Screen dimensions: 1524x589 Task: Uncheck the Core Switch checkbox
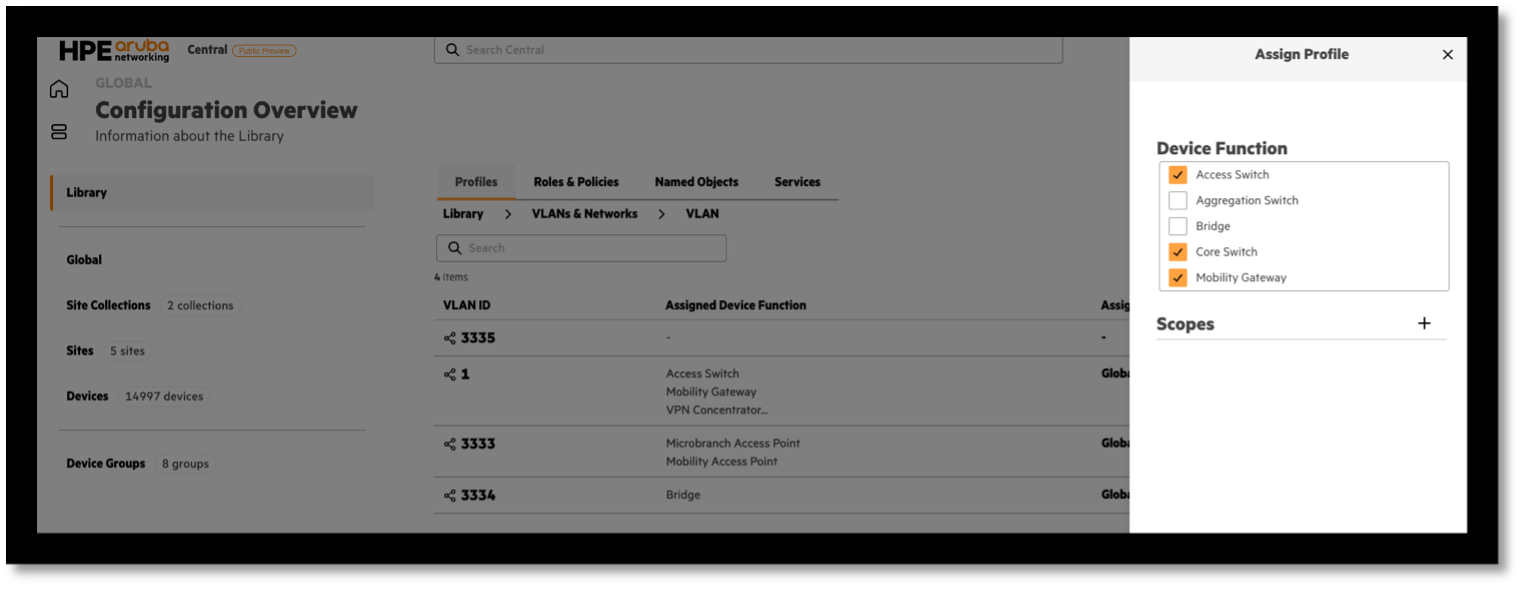coord(1178,252)
